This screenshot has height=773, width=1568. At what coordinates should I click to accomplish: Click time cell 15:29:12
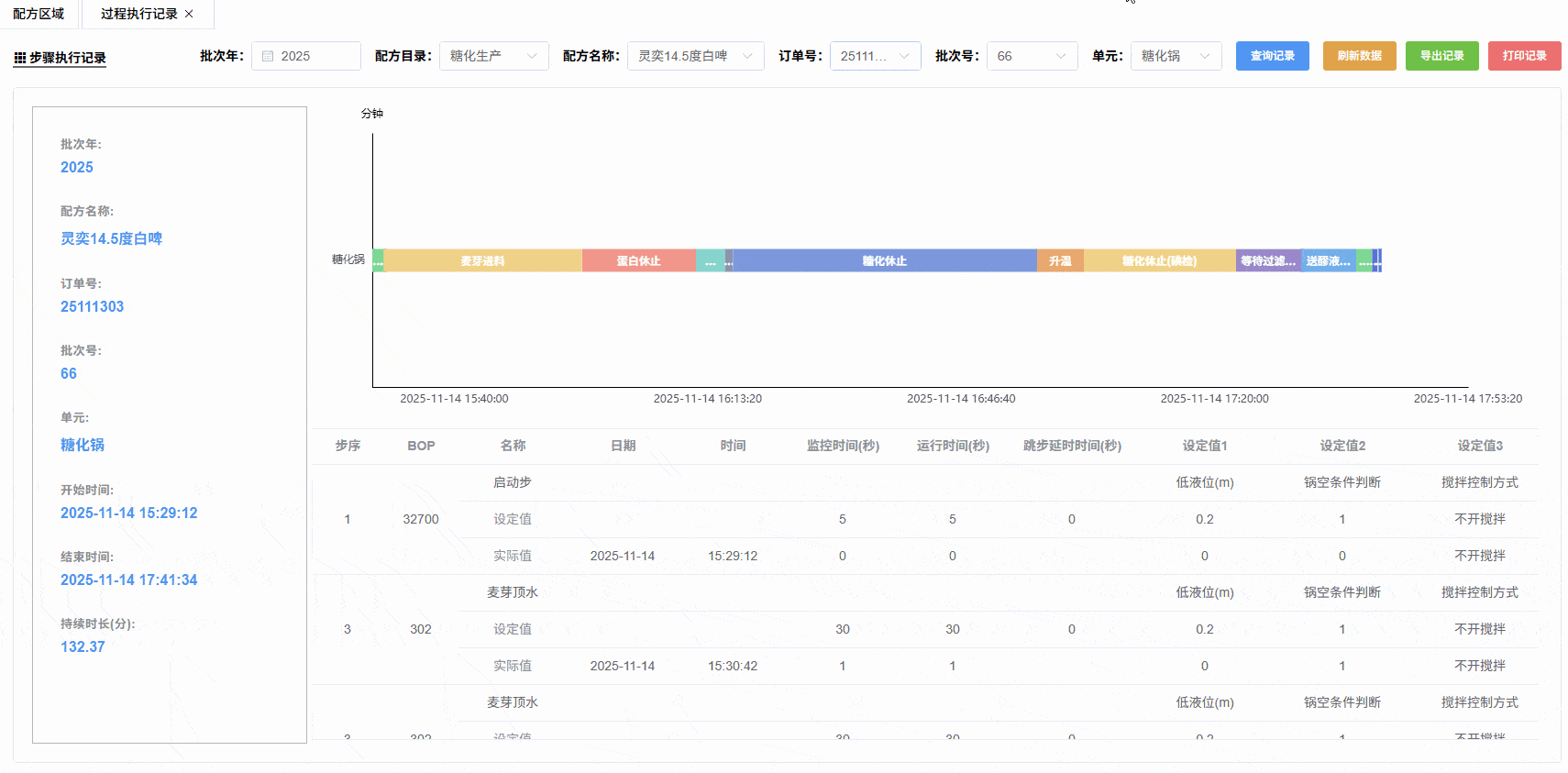point(733,556)
